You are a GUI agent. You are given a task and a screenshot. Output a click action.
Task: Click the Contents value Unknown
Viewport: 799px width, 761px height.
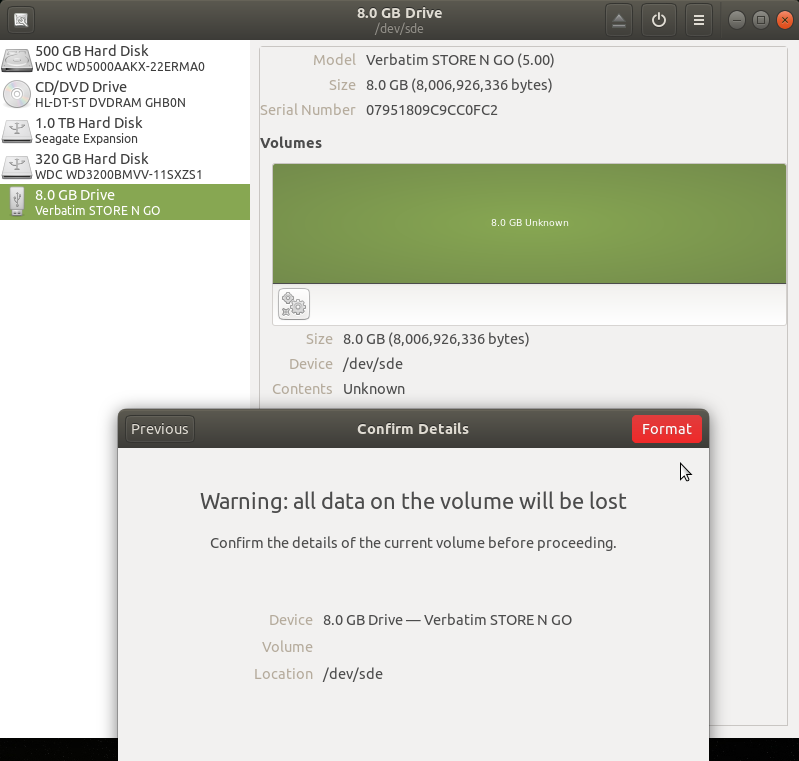(374, 389)
